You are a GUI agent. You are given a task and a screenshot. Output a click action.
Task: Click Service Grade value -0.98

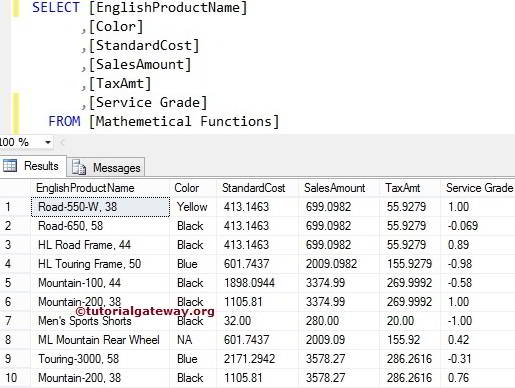[478, 264]
